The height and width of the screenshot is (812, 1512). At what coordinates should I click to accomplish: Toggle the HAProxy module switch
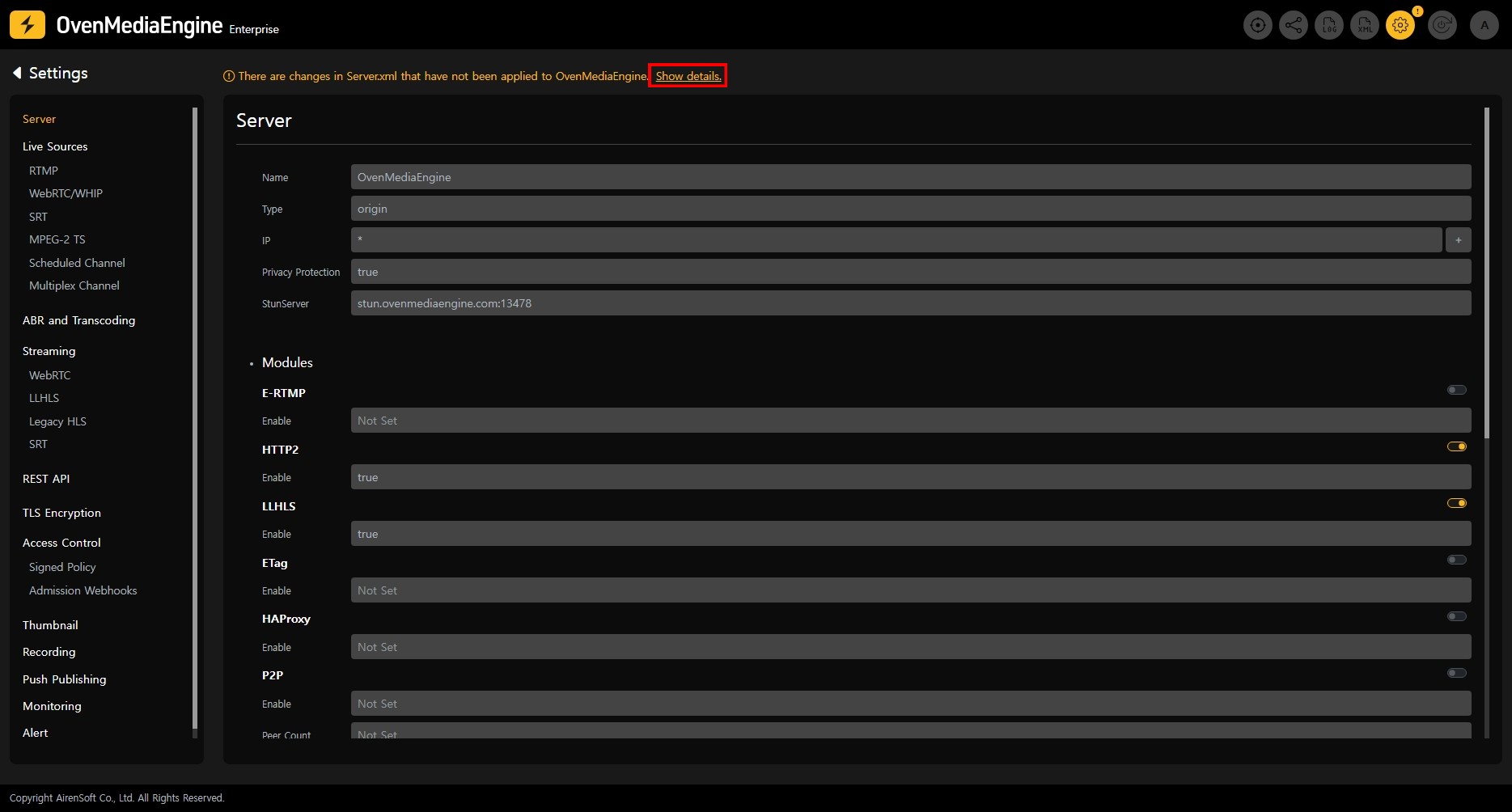(x=1457, y=616)
